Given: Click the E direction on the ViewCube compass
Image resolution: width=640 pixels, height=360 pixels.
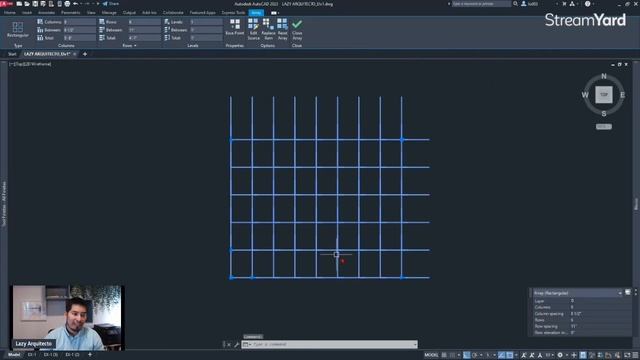Looking at the screenshot, I should click(x=622, y=95).
